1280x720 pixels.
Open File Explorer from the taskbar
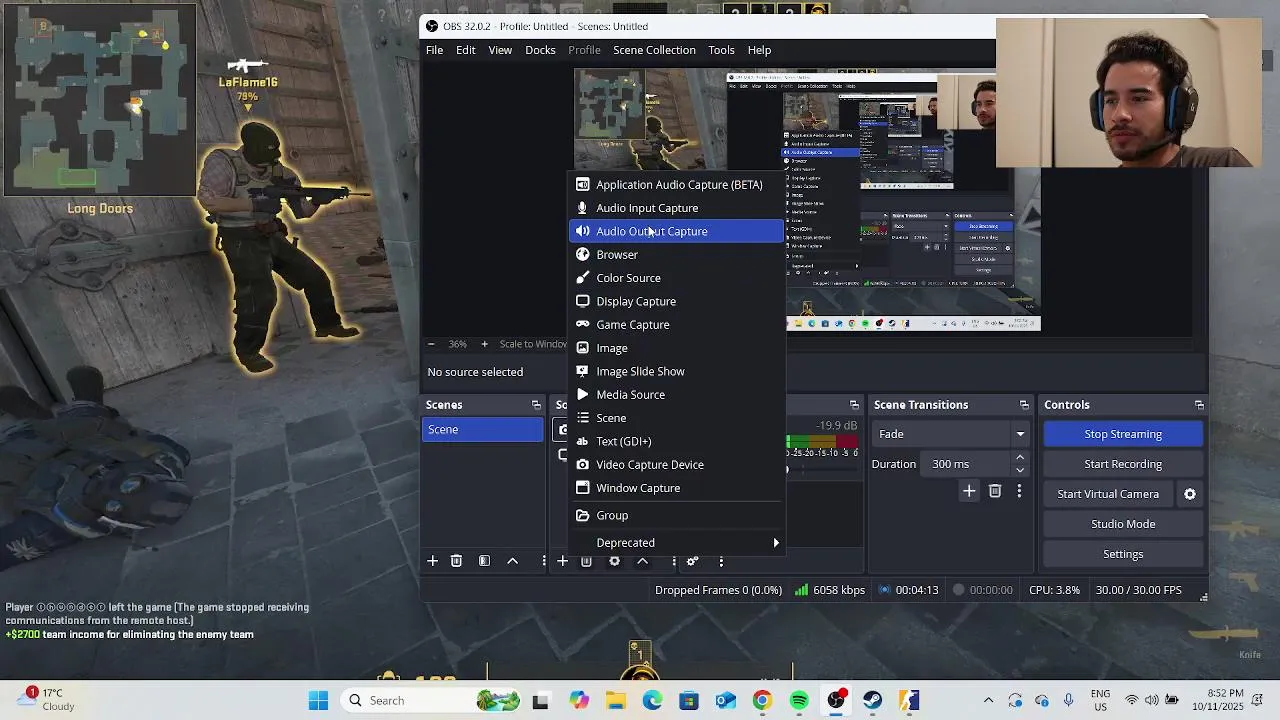click(x=615, y=700)
